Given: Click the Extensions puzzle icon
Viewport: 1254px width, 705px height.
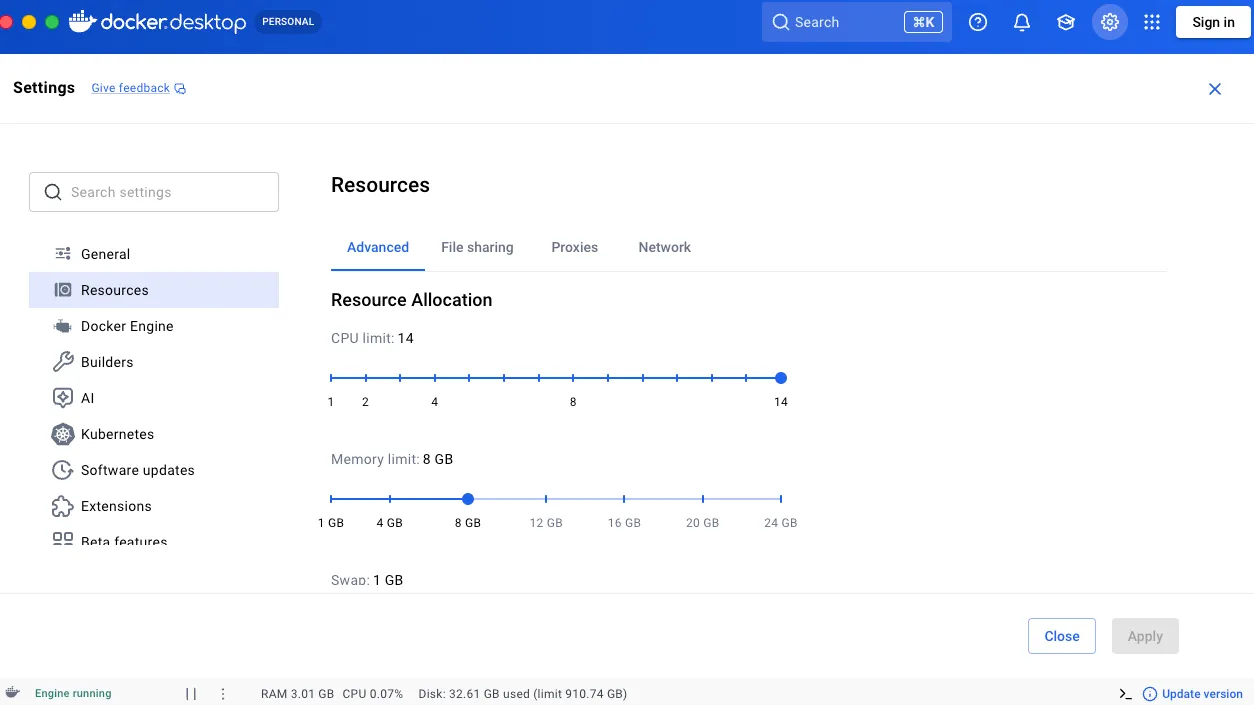Looking at the screenshot, I should tap(63, 506).
